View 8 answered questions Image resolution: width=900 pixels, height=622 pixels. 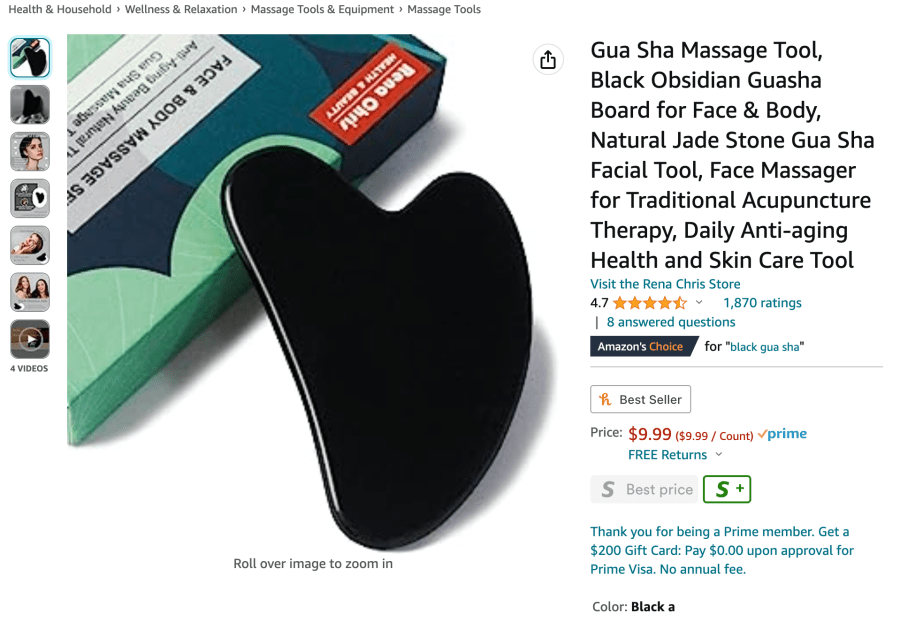point(670,322)
